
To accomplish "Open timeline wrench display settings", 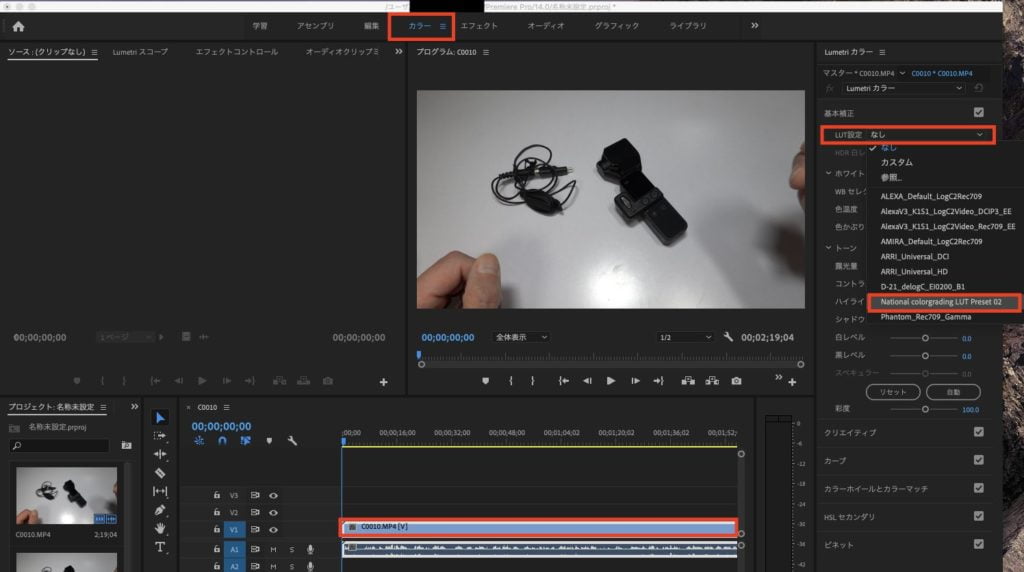I will coord(292,440).
